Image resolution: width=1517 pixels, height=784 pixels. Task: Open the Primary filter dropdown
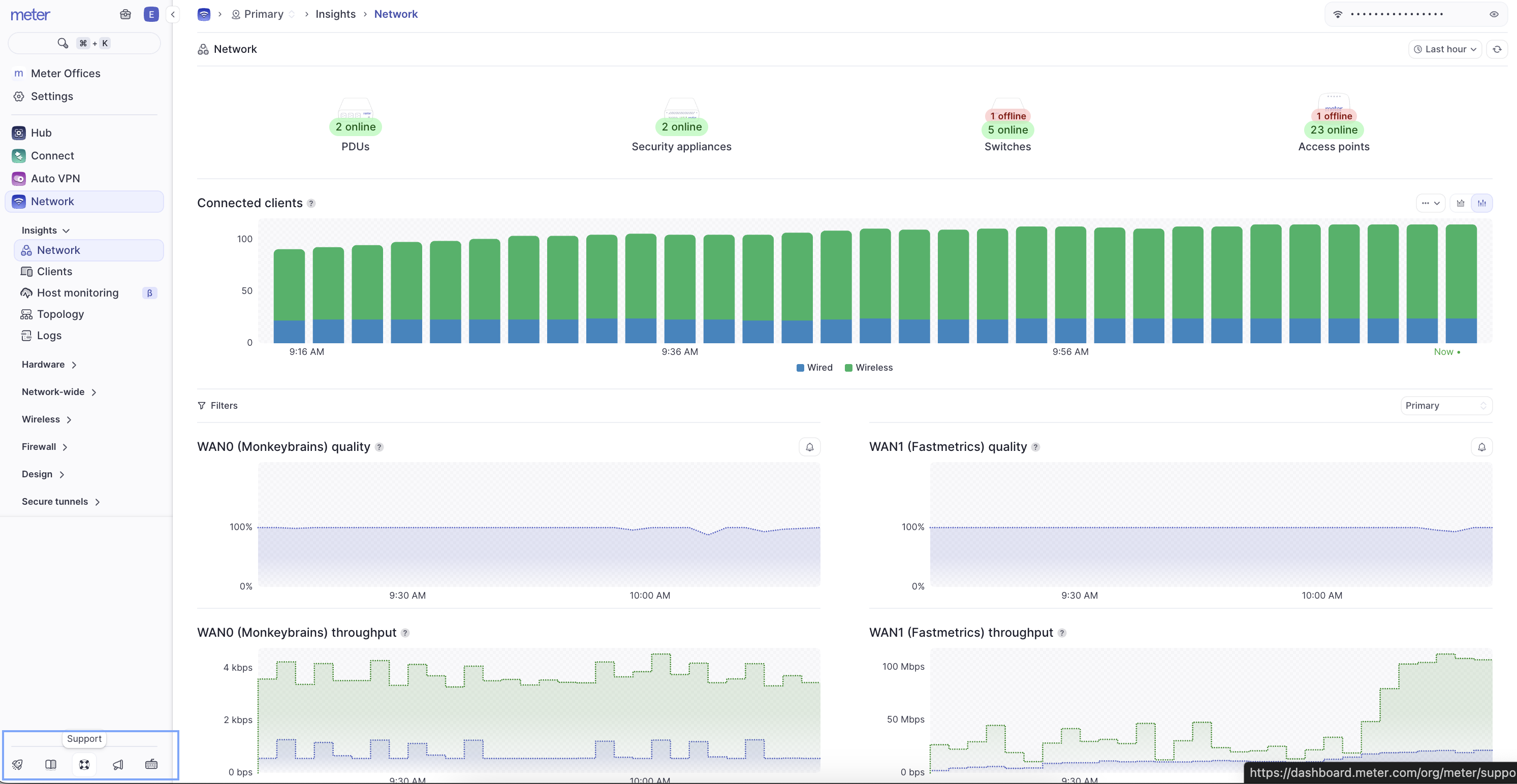pyautogui.click(x=1445, y=406)
